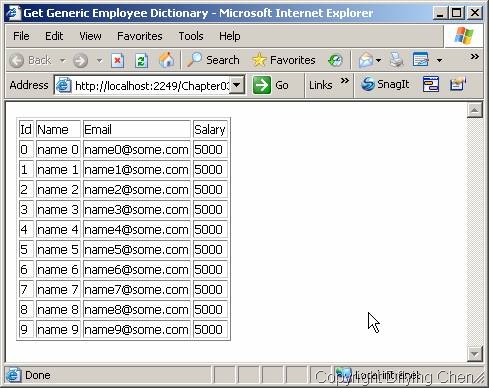Launch SnagIt capture from toolbar

385,84
